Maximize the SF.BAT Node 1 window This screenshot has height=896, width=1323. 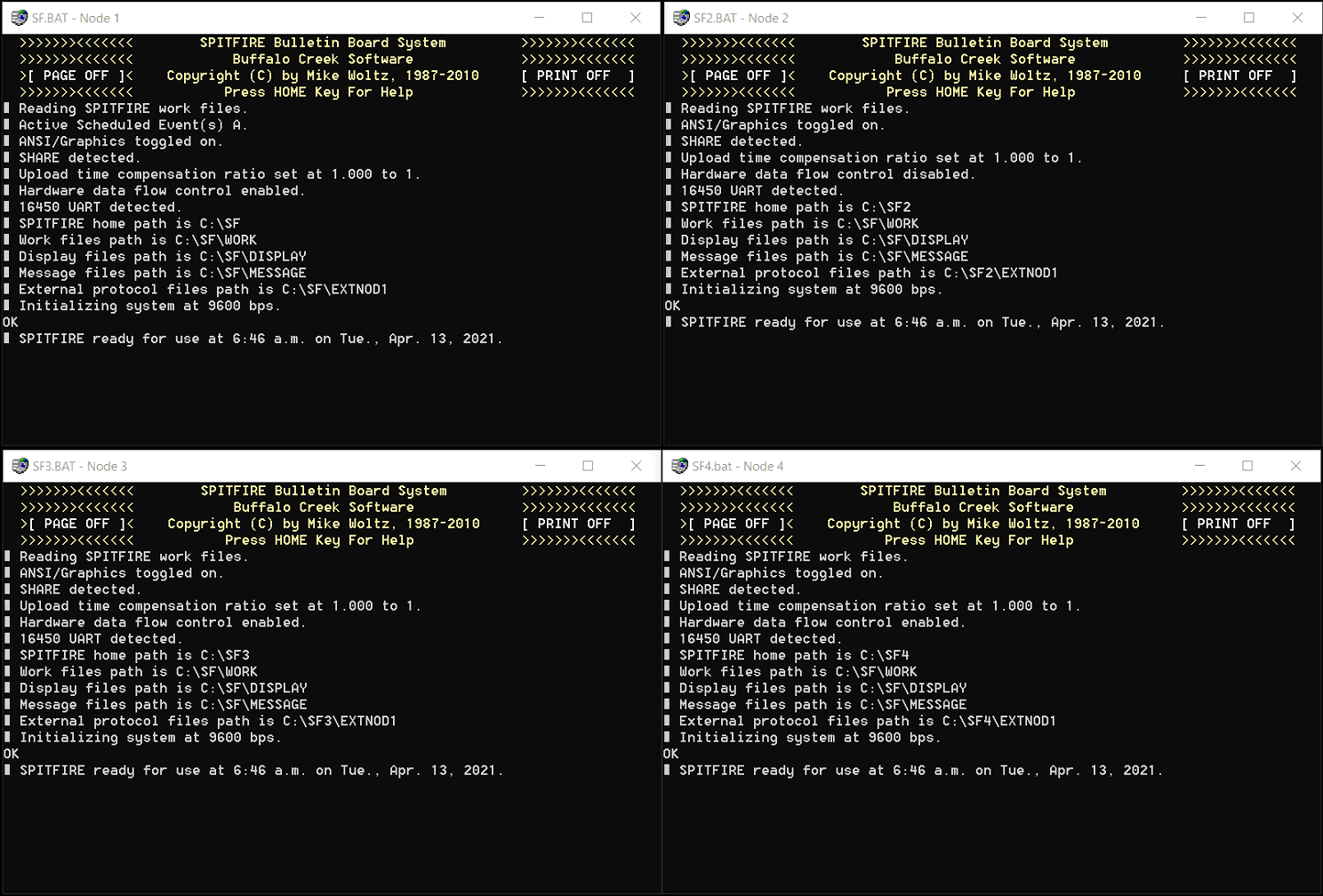(x=587, y=18)
